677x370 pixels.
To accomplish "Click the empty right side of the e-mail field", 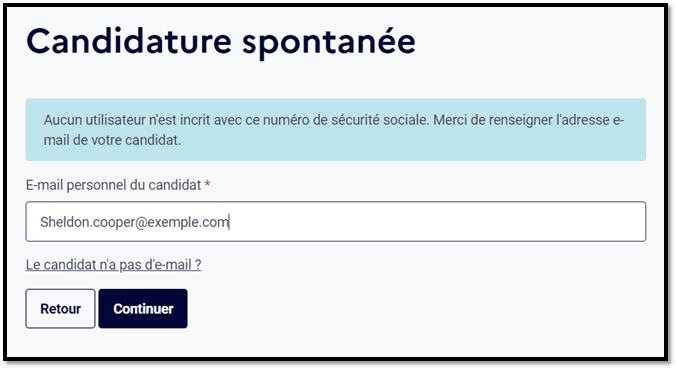I will (x=436, y=221).
